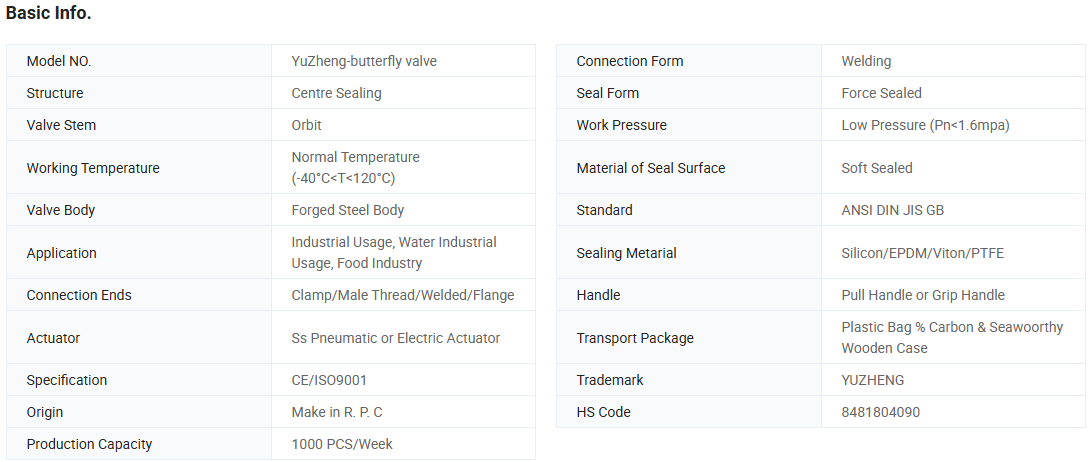Select the Clamp/Male Thread/Welded/Flange text
The image size is (1089, 462).
tap(403, 295)
